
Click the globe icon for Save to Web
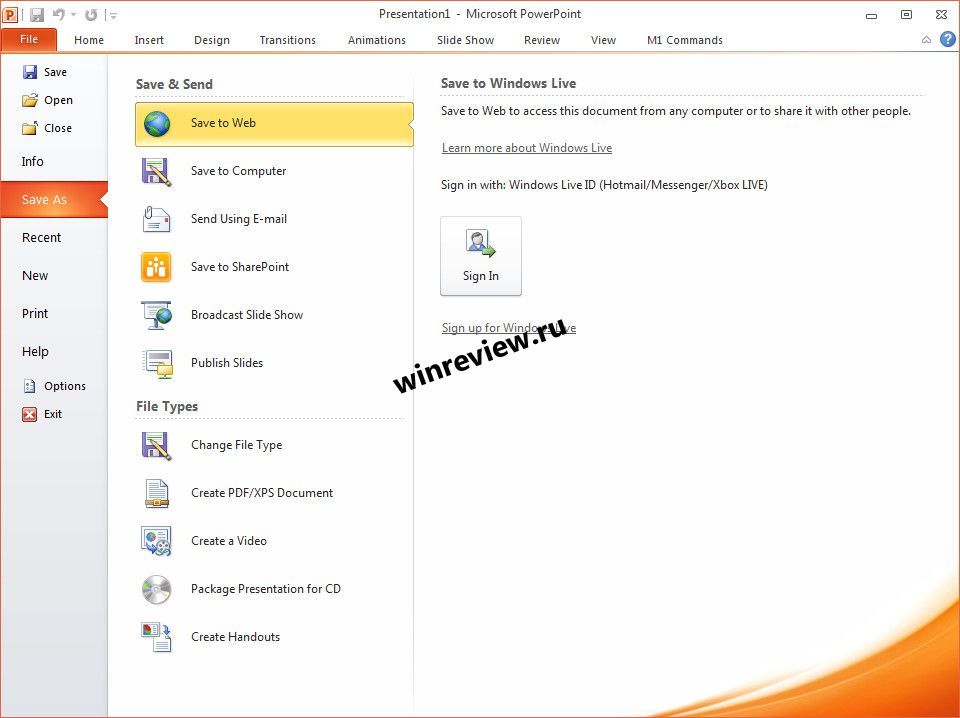(x=157, y=124)
